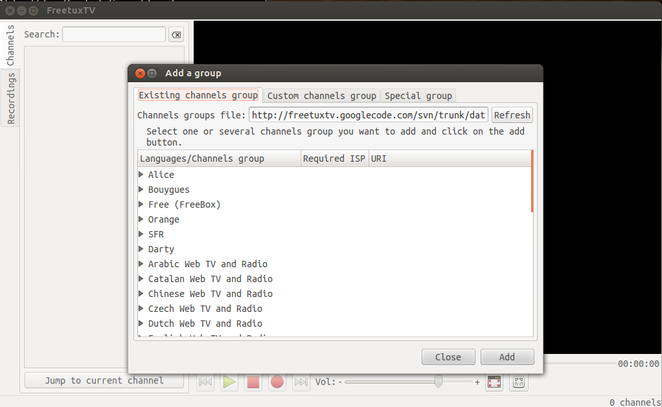Expand the Orange group
The width and height of the screenshot is (662, 407).
tap(141, 219)
